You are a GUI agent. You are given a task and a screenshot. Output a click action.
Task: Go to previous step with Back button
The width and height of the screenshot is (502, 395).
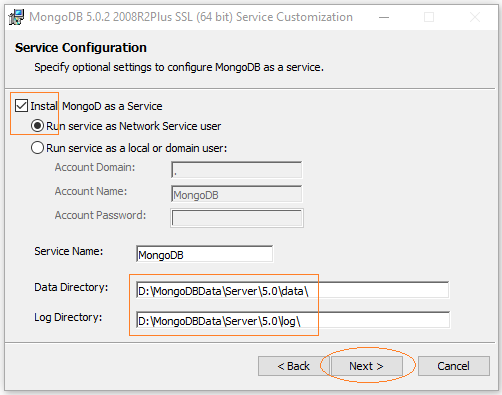(294, 366)
